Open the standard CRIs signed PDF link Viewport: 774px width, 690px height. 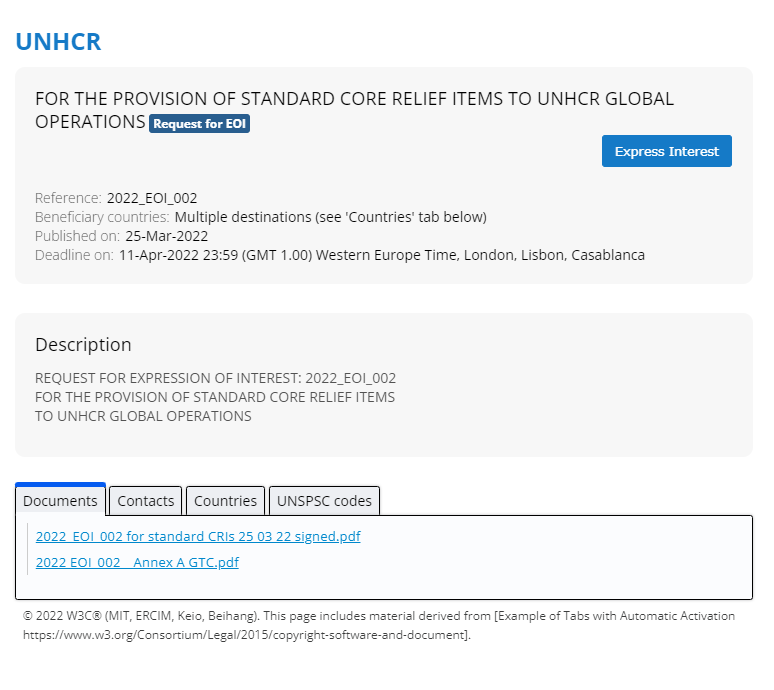(198, 537)
